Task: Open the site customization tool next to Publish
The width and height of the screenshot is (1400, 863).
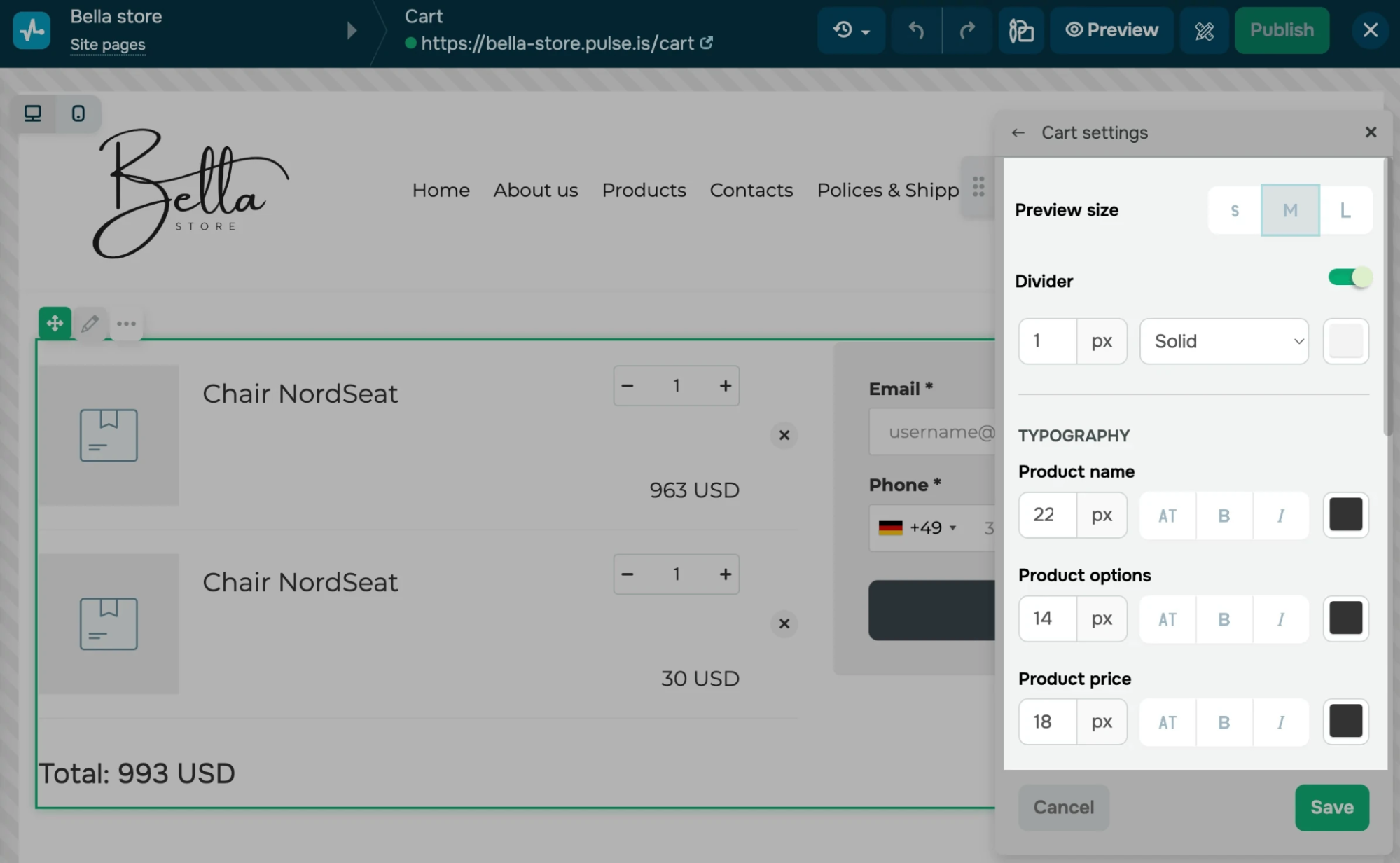Action: [1205, 30]
